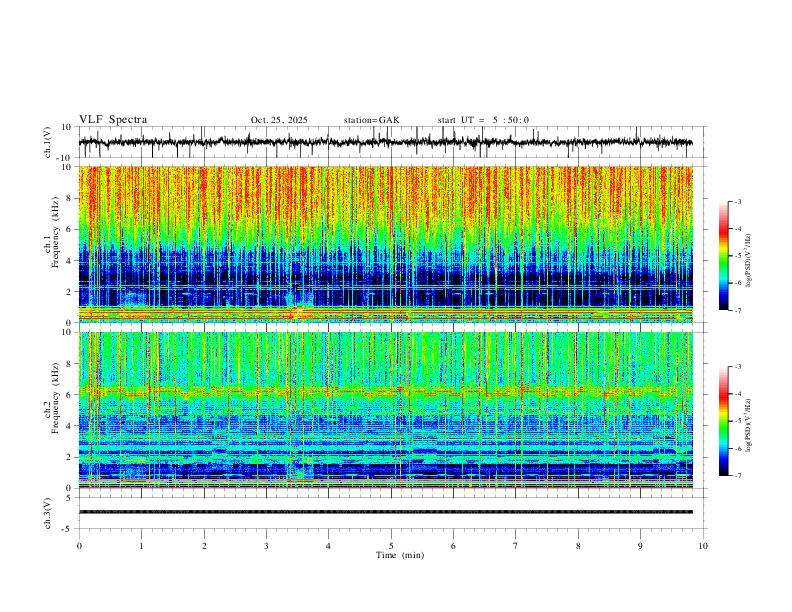
Task: Click the ch.1 spectrogram panel
Action: pos(386,244)
